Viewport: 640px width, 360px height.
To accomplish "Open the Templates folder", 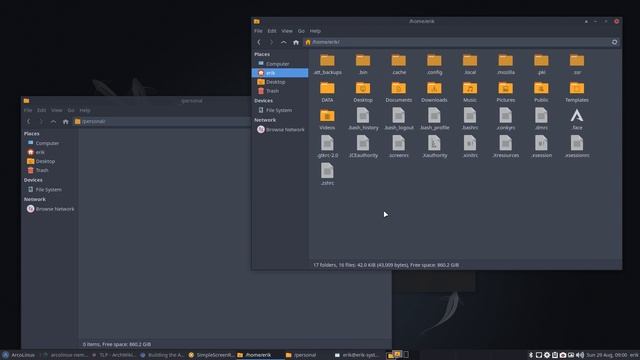I will [577, 92].
